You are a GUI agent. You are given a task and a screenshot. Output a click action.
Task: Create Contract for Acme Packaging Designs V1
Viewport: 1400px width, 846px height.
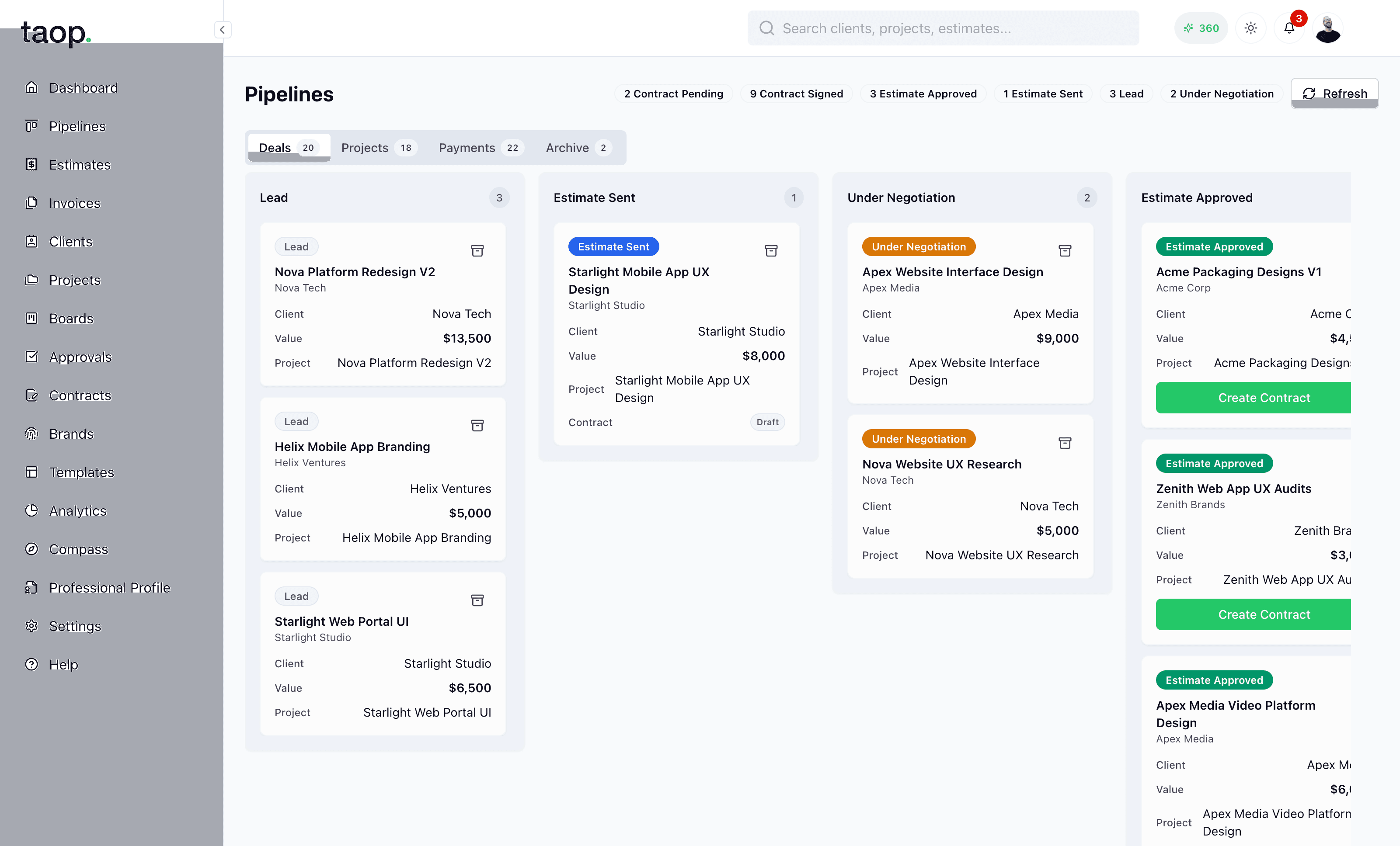coord(1253,398)
